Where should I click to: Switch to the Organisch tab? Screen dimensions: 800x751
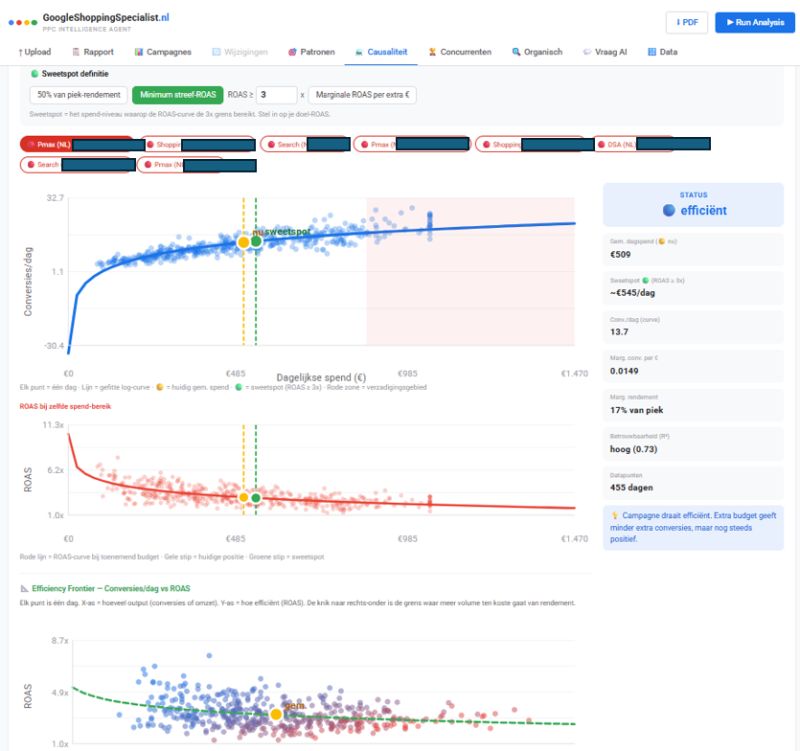click(537, 52)
